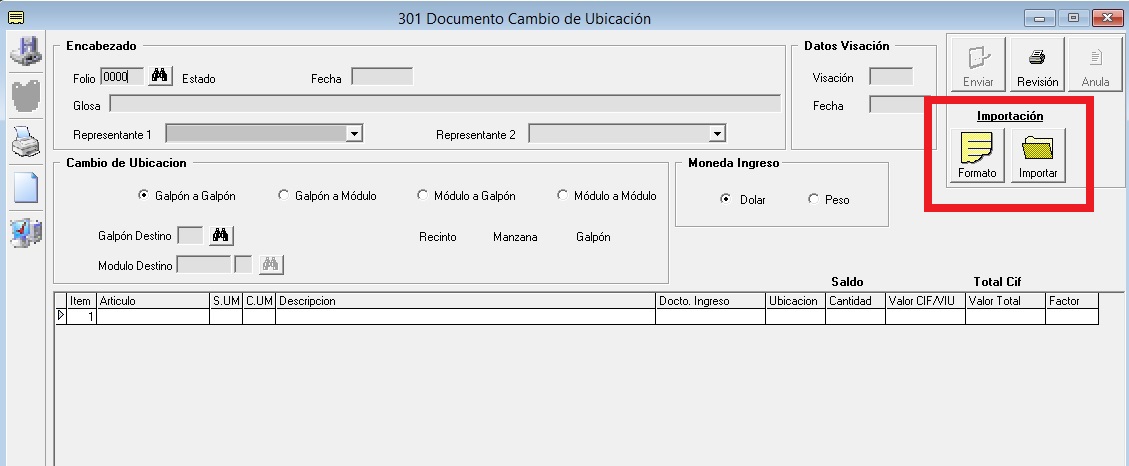Image resolution: width=1129 pixels, height=466 pixels.
Task: Click the Glosa text field
Action: point(445,104)
